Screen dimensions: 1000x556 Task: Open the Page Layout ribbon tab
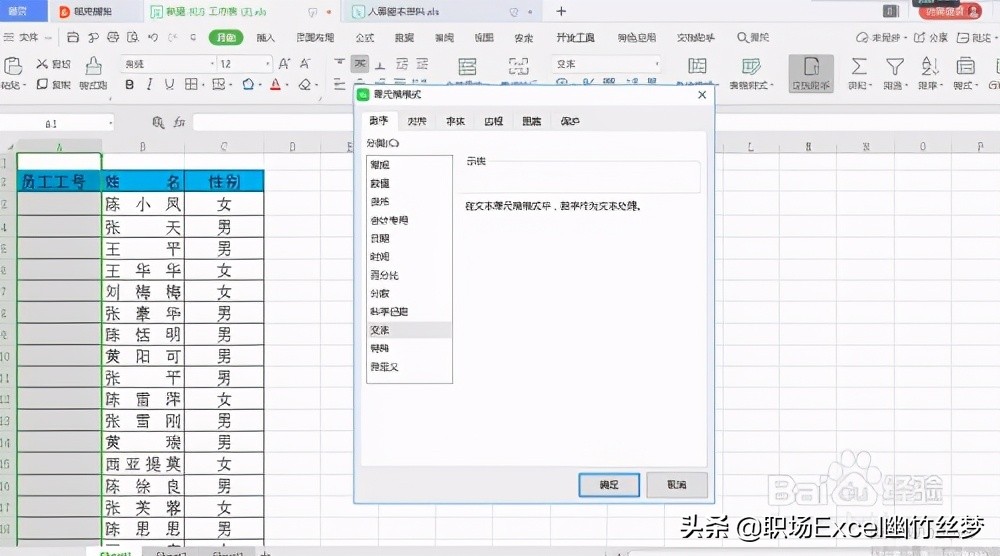coord(315,38)
